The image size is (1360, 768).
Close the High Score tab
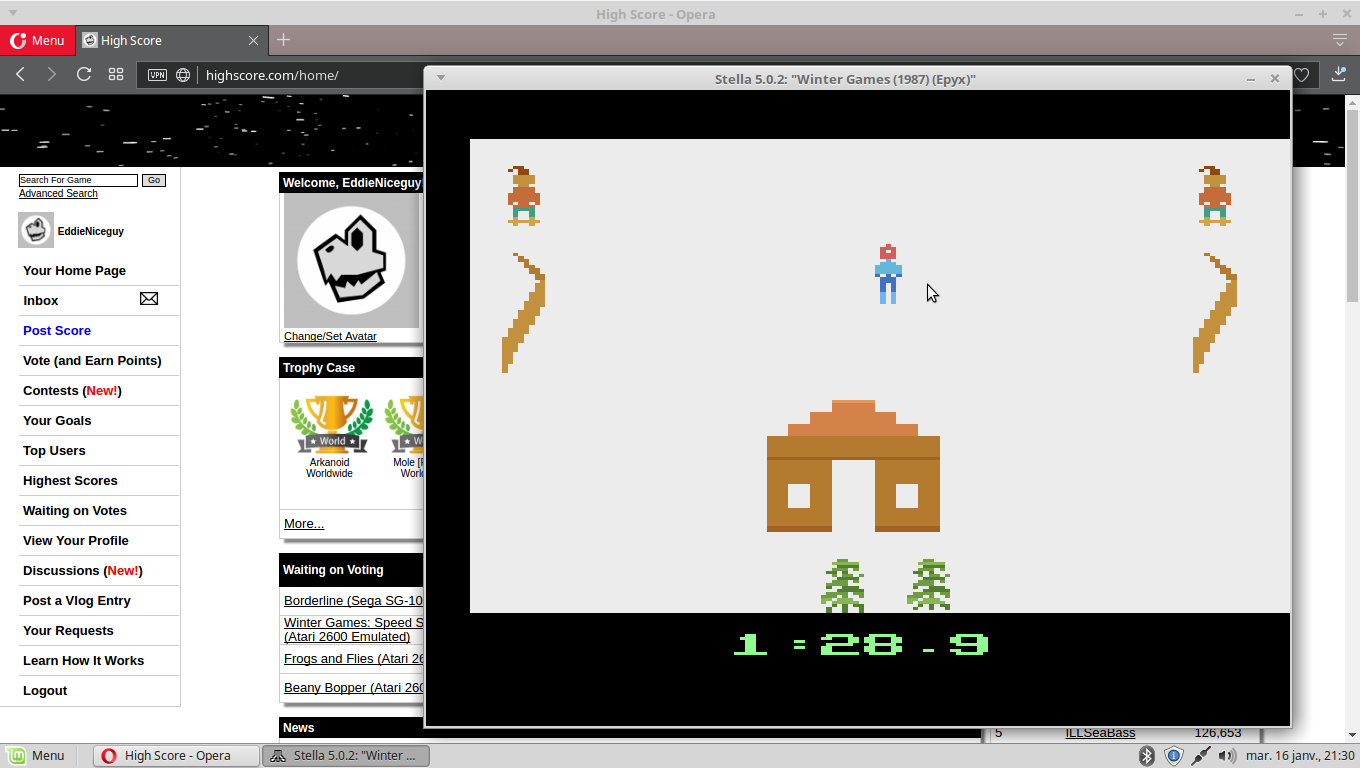coord(253,41)
